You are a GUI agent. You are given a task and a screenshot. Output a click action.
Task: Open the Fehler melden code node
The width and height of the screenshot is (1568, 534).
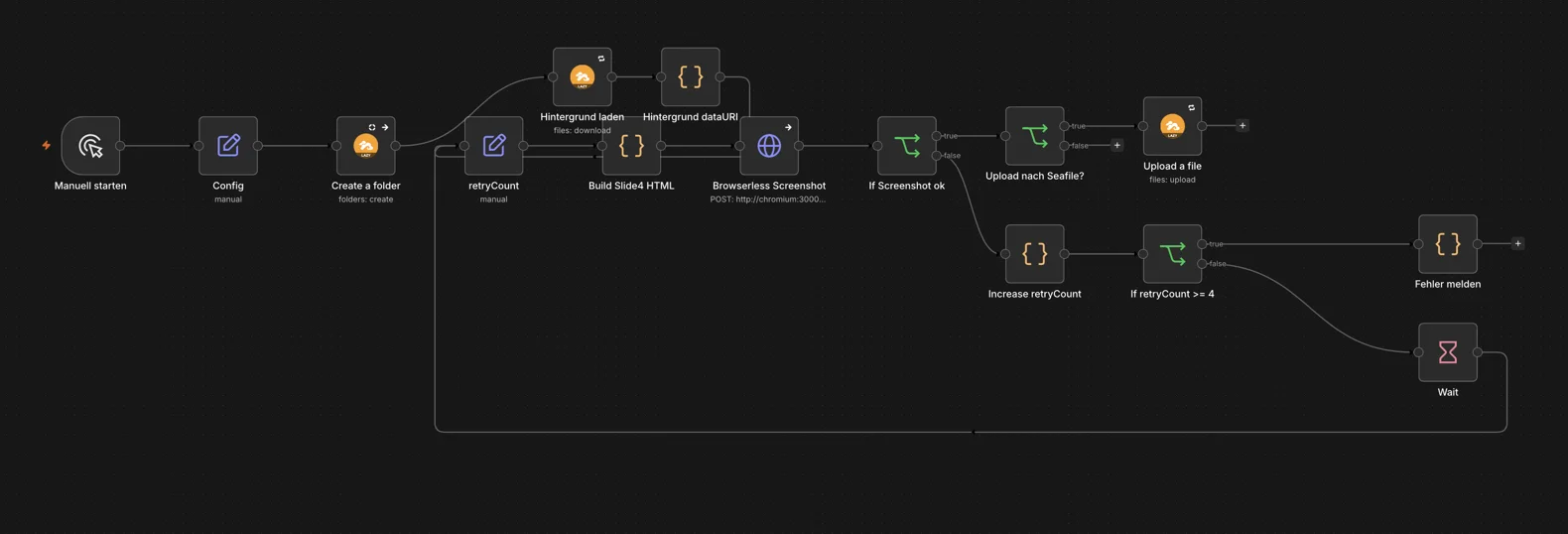coord(1448,244)
